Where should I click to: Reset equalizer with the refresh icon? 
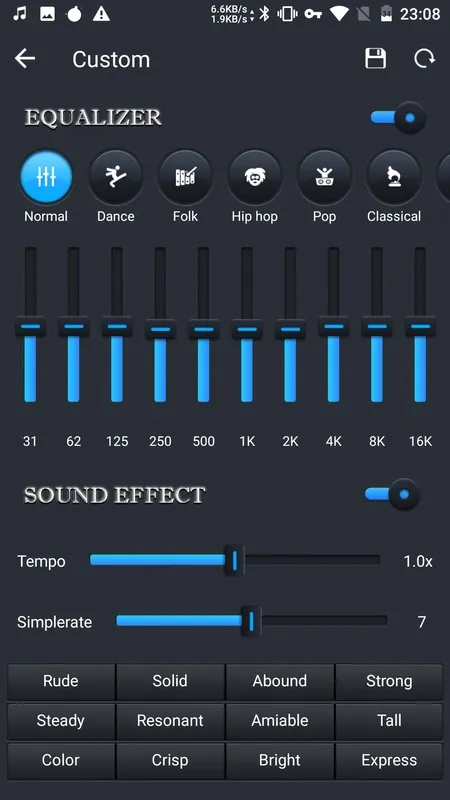[424, 59]
